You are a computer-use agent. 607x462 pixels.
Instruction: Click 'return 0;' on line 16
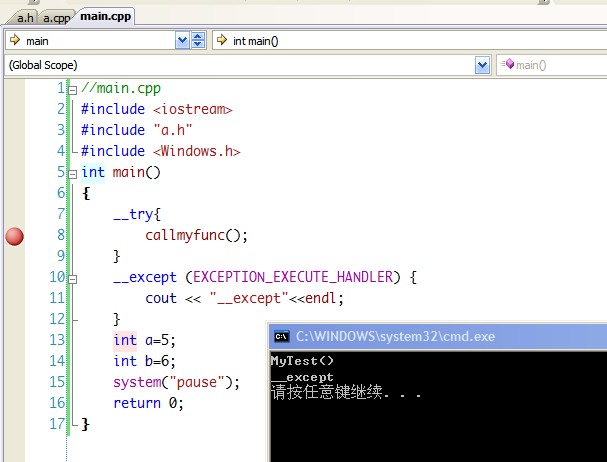(148, 404)
